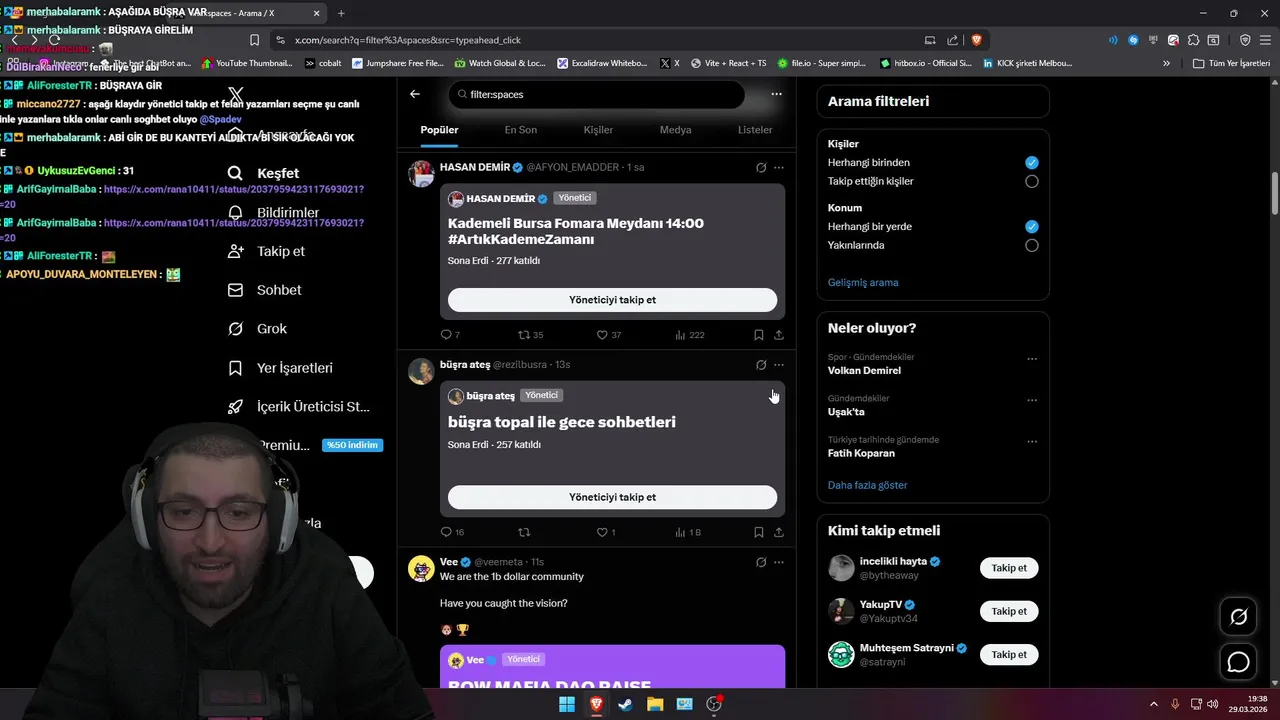This screenshot has height=720, width=1280.
Task: Open search settings three-dot menu
Action: point(776,94)
